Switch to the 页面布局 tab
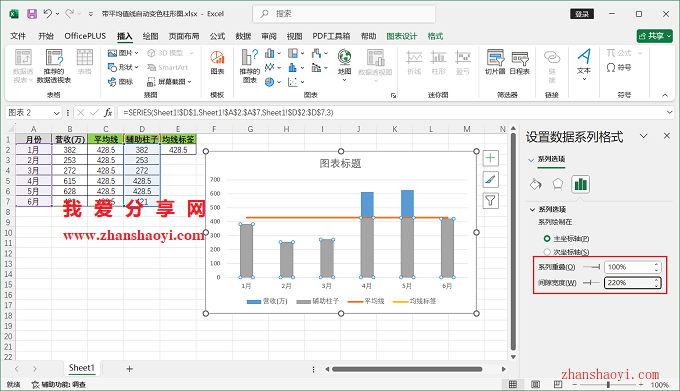Image resolution: width=680 pixels, height=391 pixels. (x=184, y=36)
